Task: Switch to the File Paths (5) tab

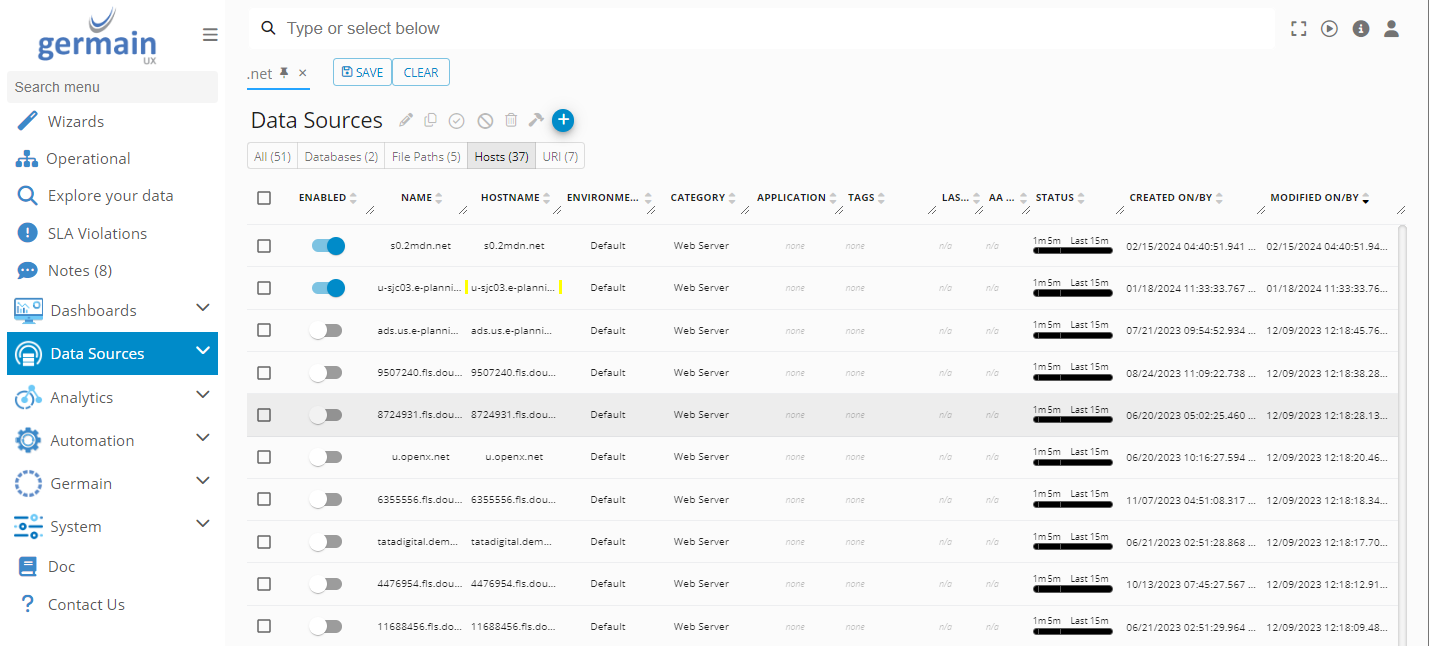Action: click(x=426, y=157)
